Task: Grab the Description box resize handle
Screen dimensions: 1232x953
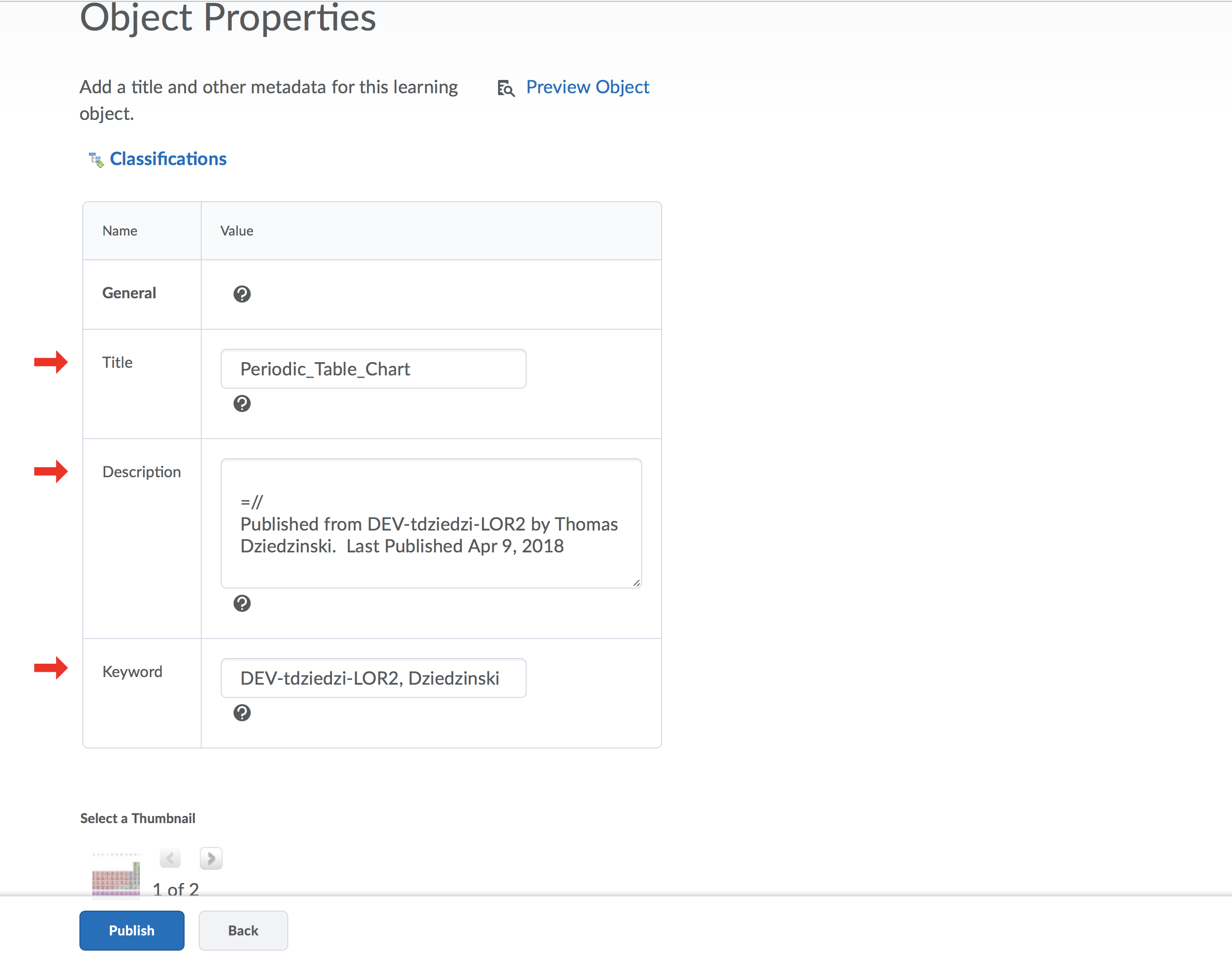Action: (636, 583)
